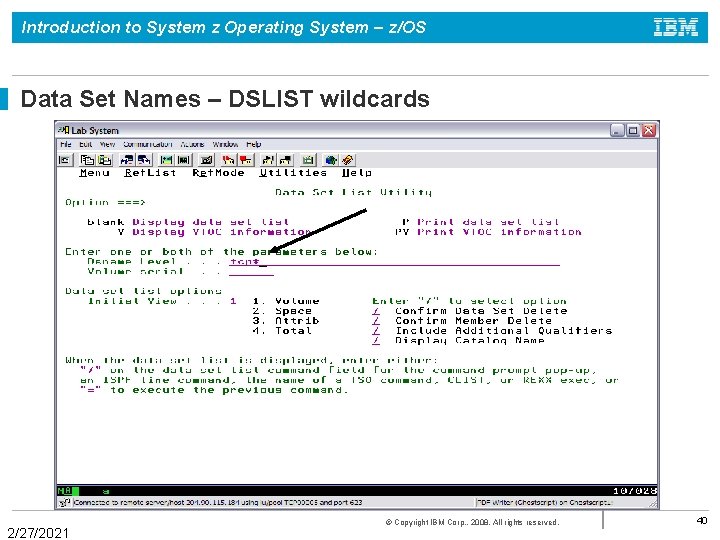Image resolution: width=720 pixels, height=540 pixels.
Task: Click the Receive File toolbar icon
Action: 144,160
